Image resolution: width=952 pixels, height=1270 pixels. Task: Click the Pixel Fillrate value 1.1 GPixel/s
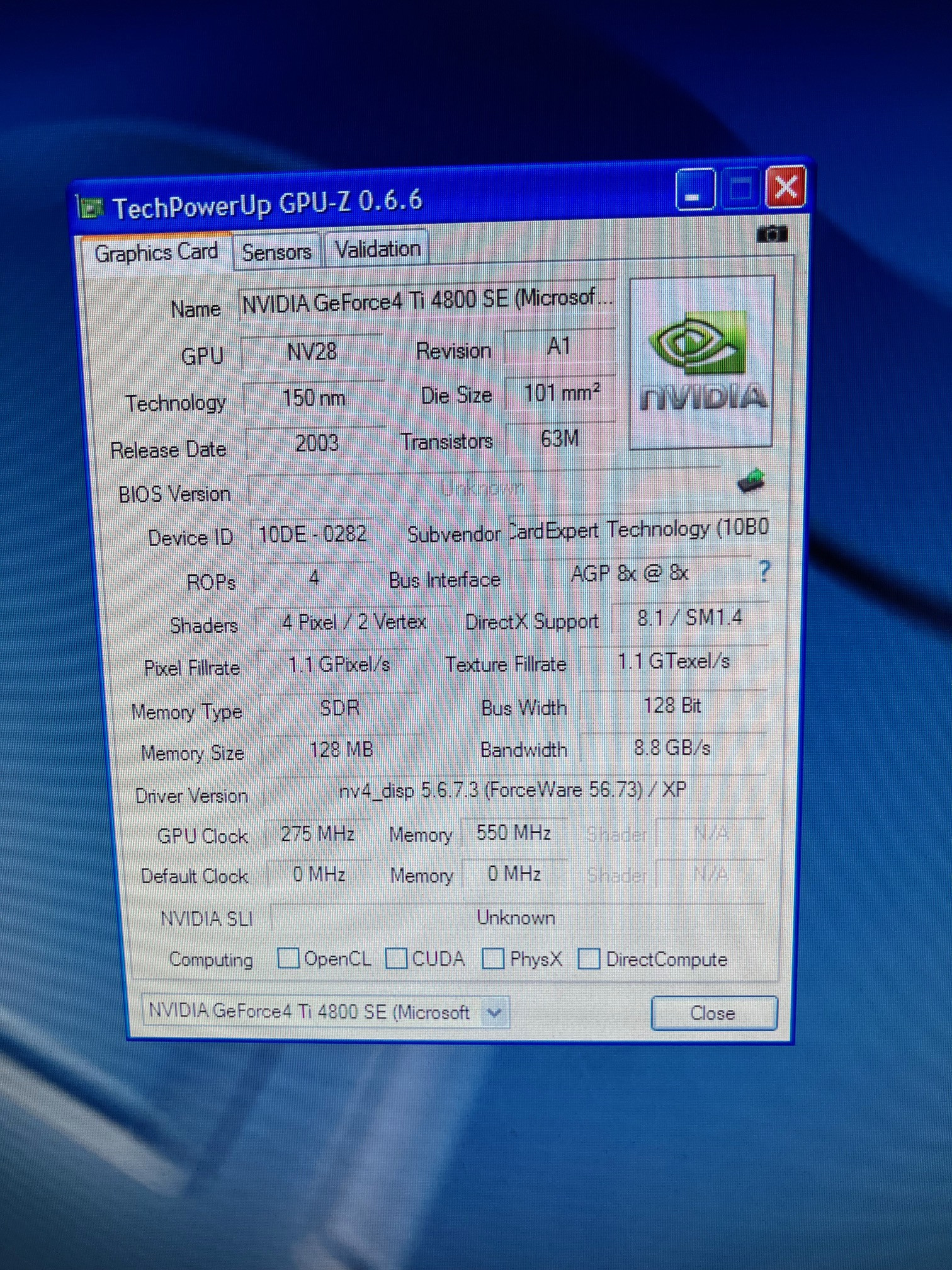[x=339, y=665]
